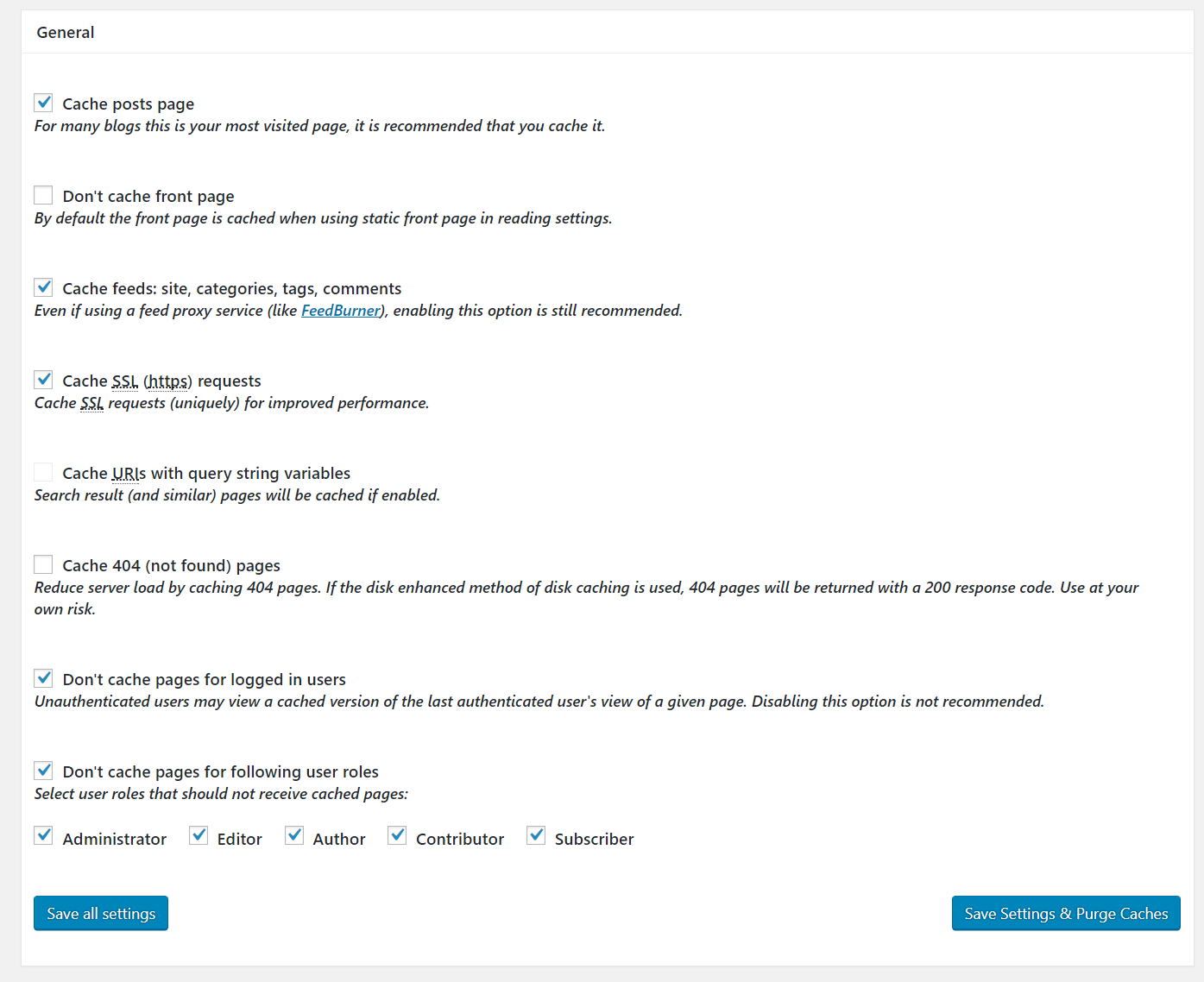This screenshot has width=1204, height=982.
Task: Uncheck the Editor role checkbox
Action: (199, 835)
